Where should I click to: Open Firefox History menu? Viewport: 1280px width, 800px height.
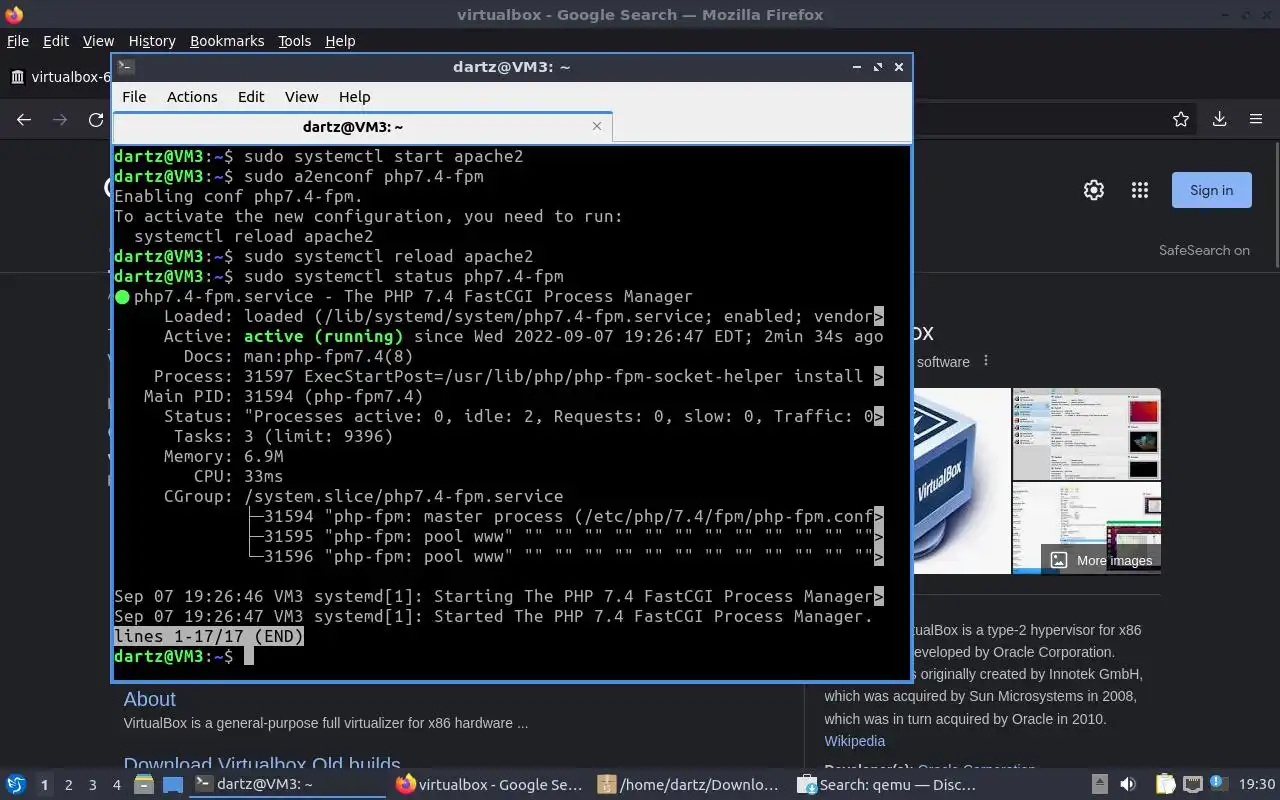[152, 41]
